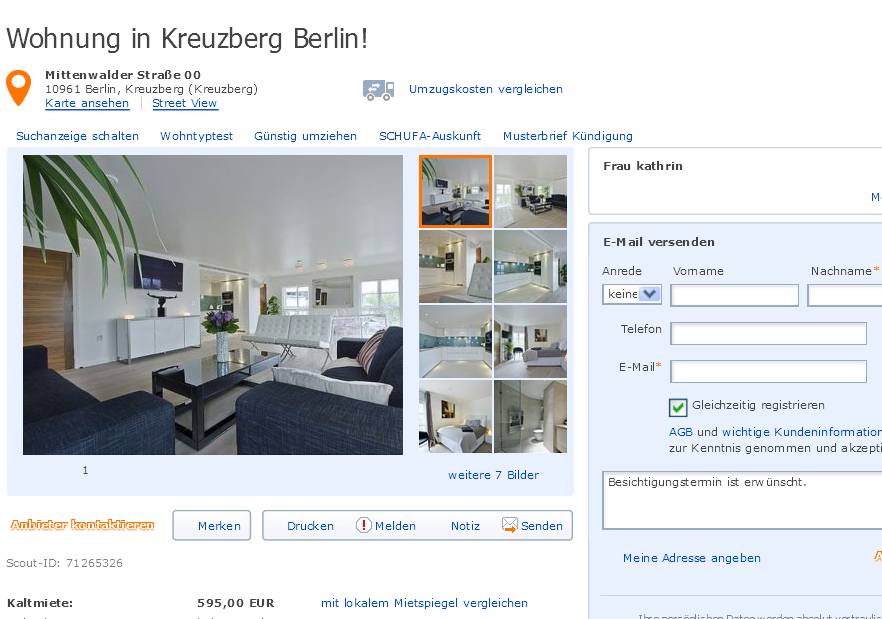882x619 pixels.
Task: Click the Besichtigungstermin message text area
Action: coord(742,500)
